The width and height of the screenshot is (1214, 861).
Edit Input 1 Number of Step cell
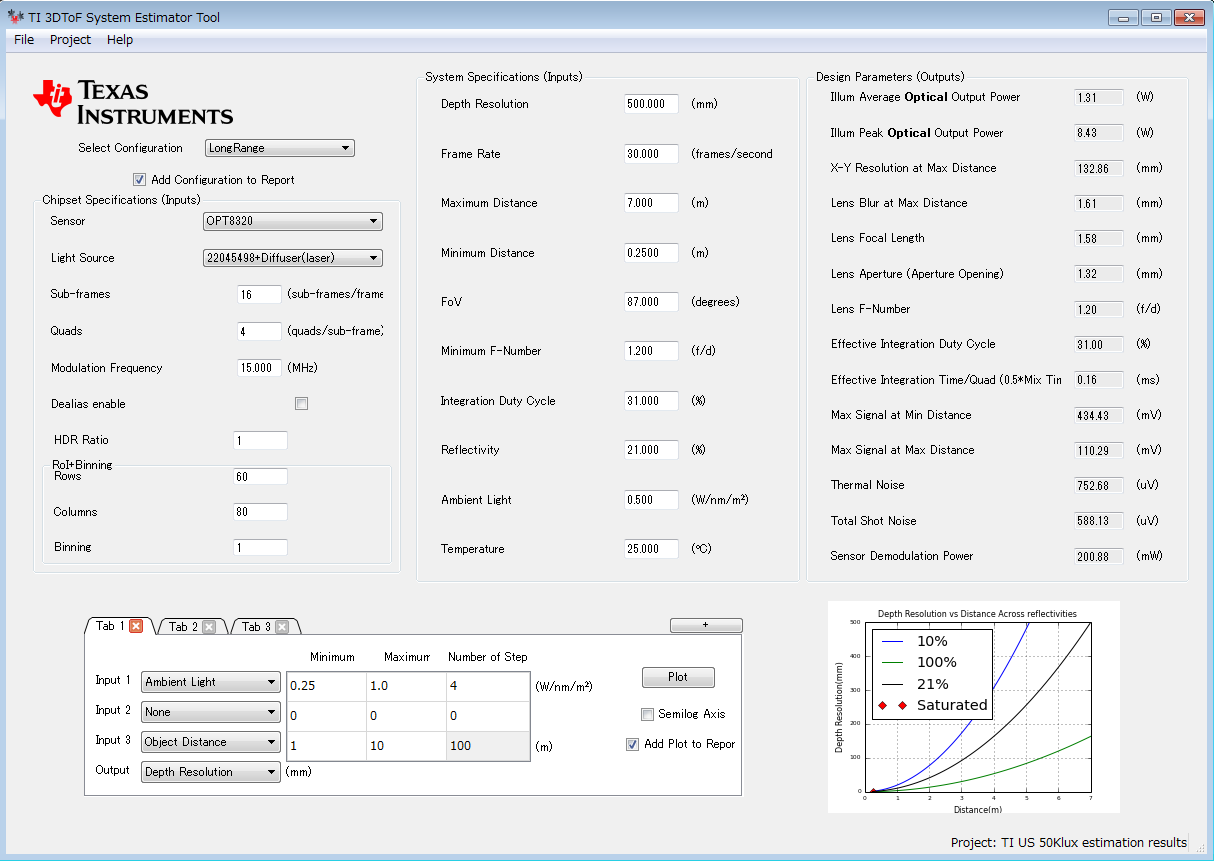point(488,687)
